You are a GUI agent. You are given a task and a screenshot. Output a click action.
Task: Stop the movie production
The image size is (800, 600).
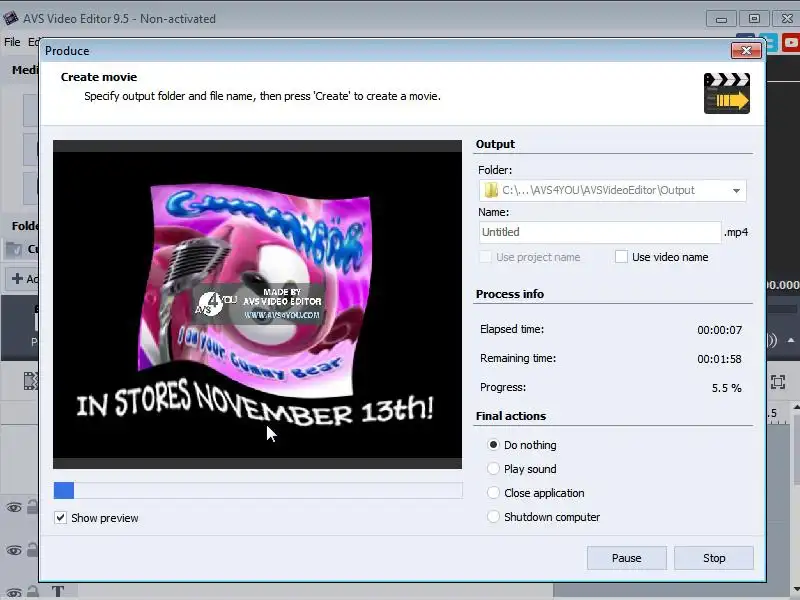[x=713, y=558]
